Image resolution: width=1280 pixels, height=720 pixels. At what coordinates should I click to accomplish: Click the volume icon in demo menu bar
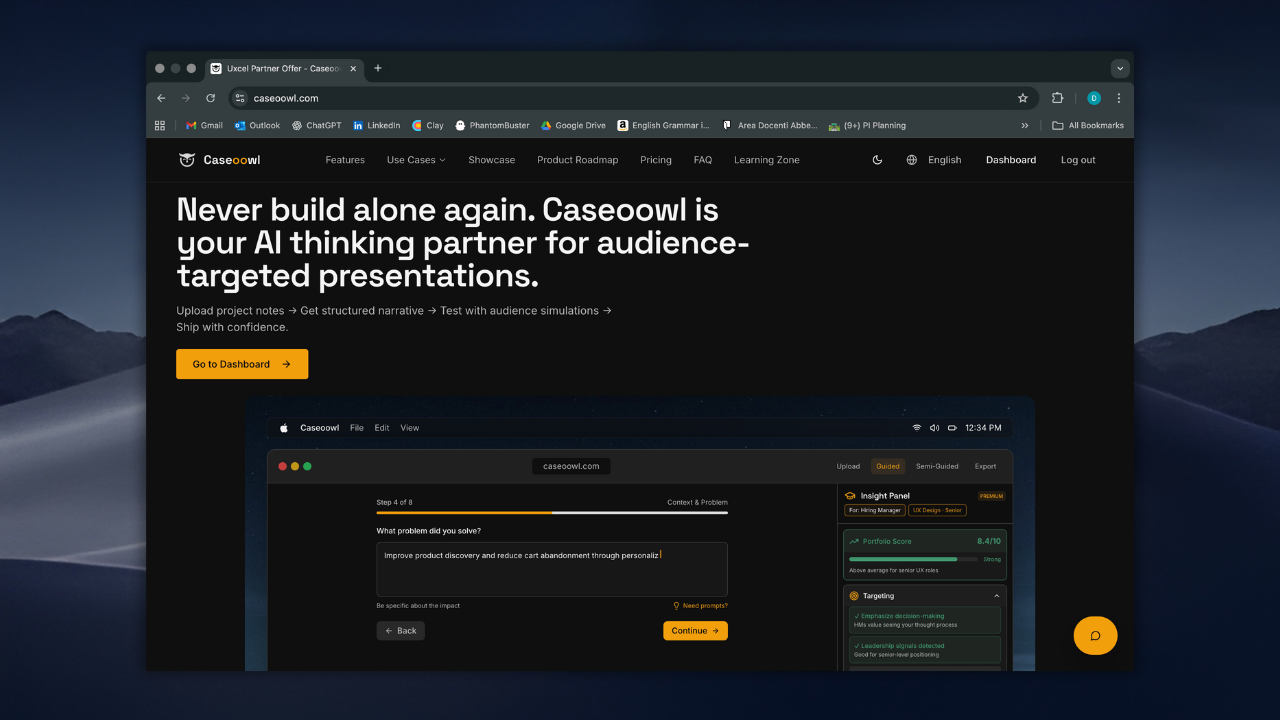point(934,428)
